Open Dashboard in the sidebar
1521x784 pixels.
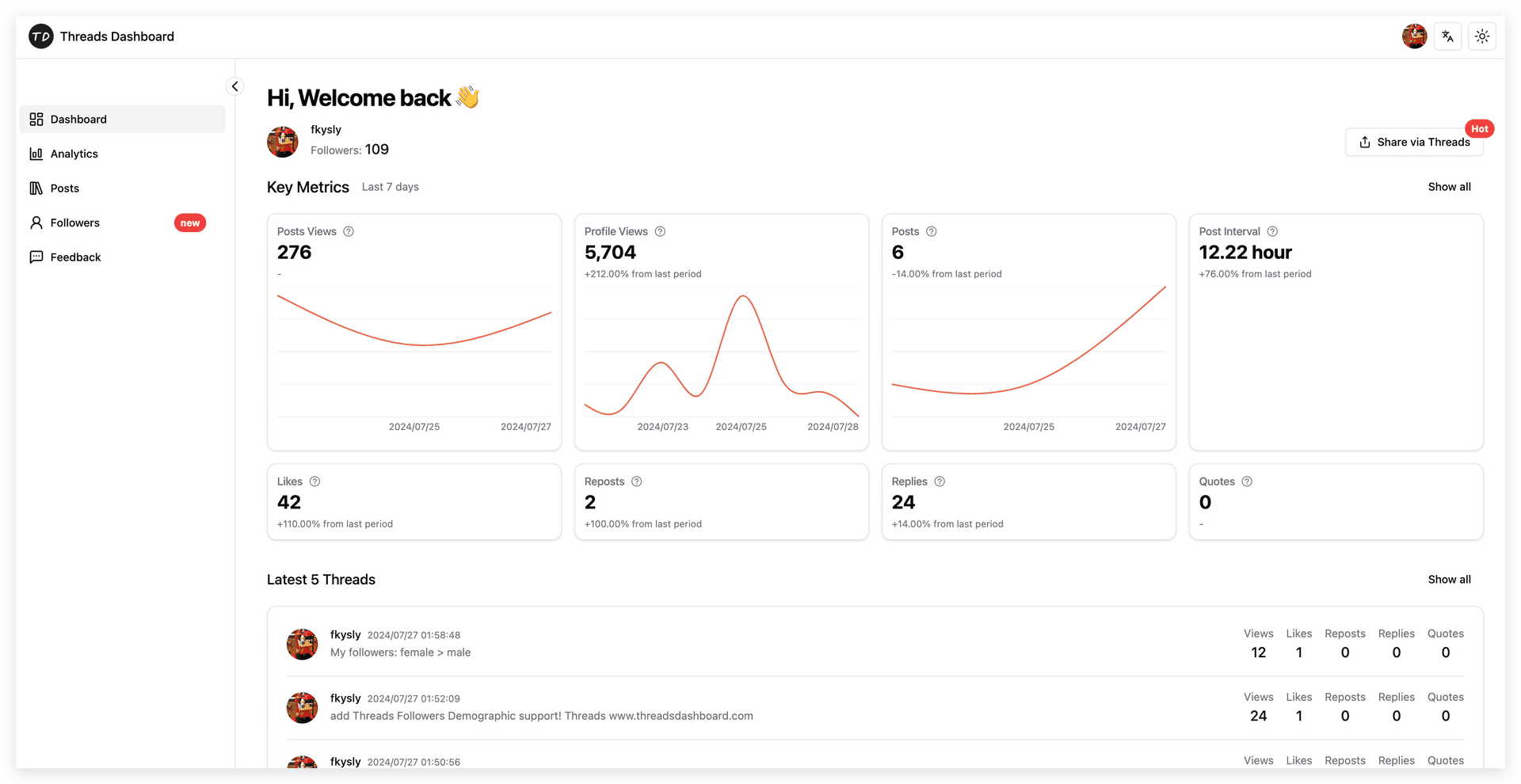[x=123, y=120]
